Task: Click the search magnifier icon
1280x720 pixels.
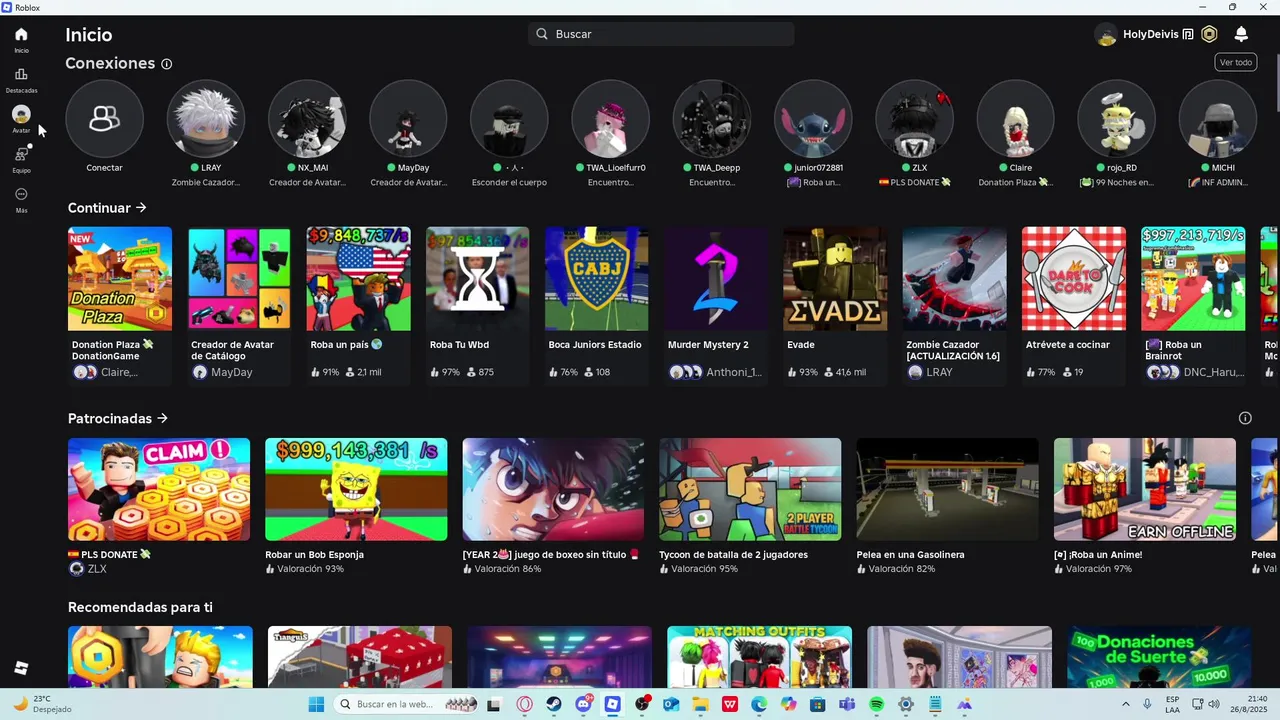Action: [x=542, y=34]
